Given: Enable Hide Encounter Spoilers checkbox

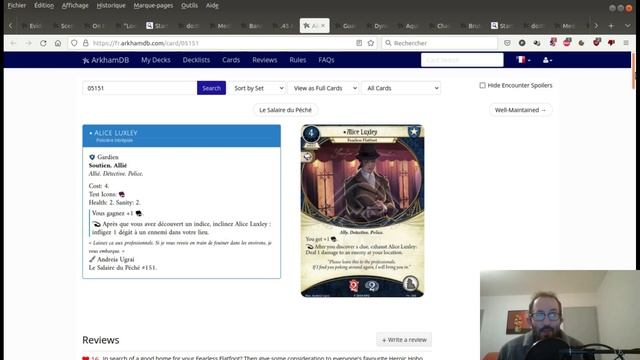Looking at the screenshot, I should 482,85.
